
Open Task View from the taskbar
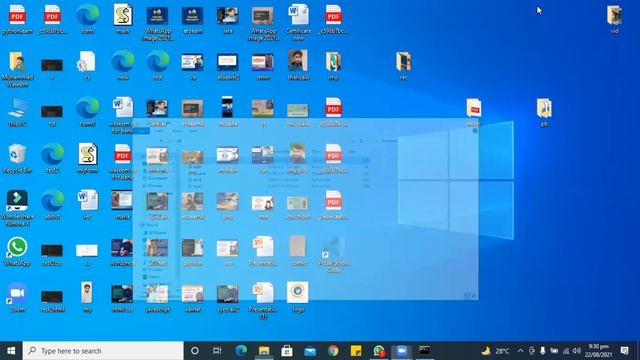point(217,351)
